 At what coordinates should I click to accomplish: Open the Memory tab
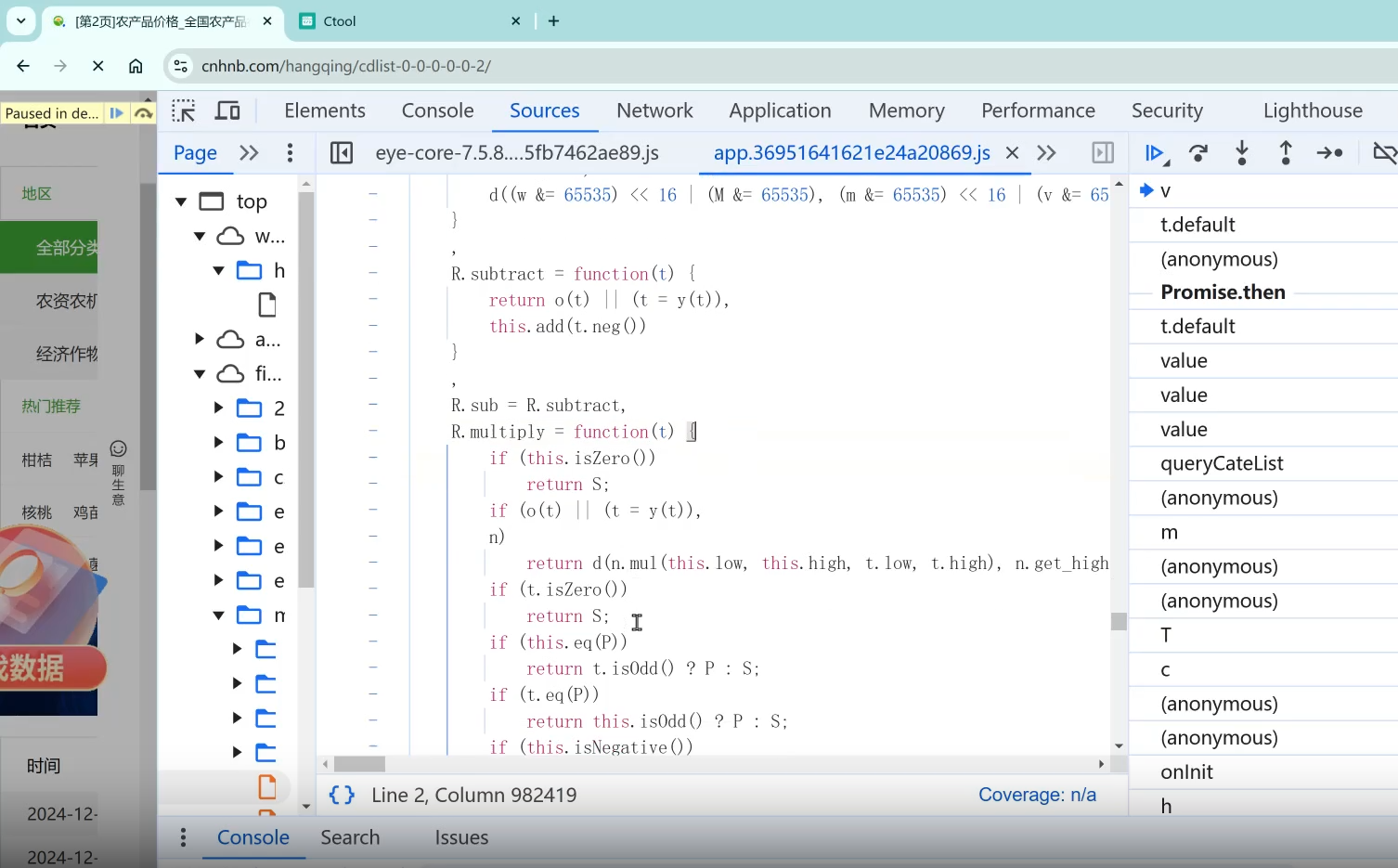(x=906, y=110)
